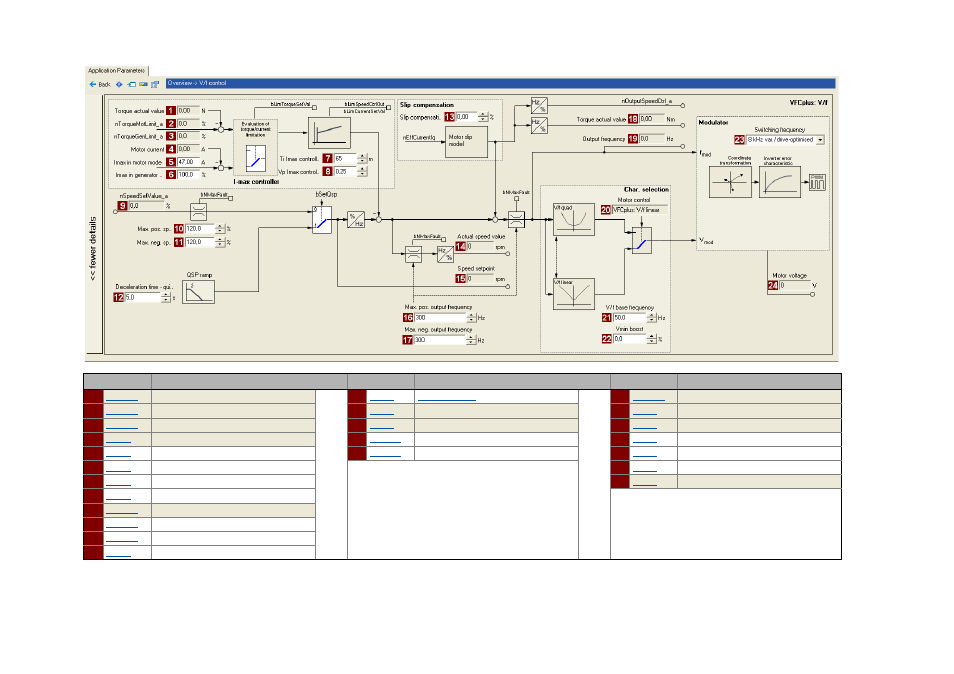Open the Inverter error characteristic block
Screen dimensions: 954x674
point(779,182)
